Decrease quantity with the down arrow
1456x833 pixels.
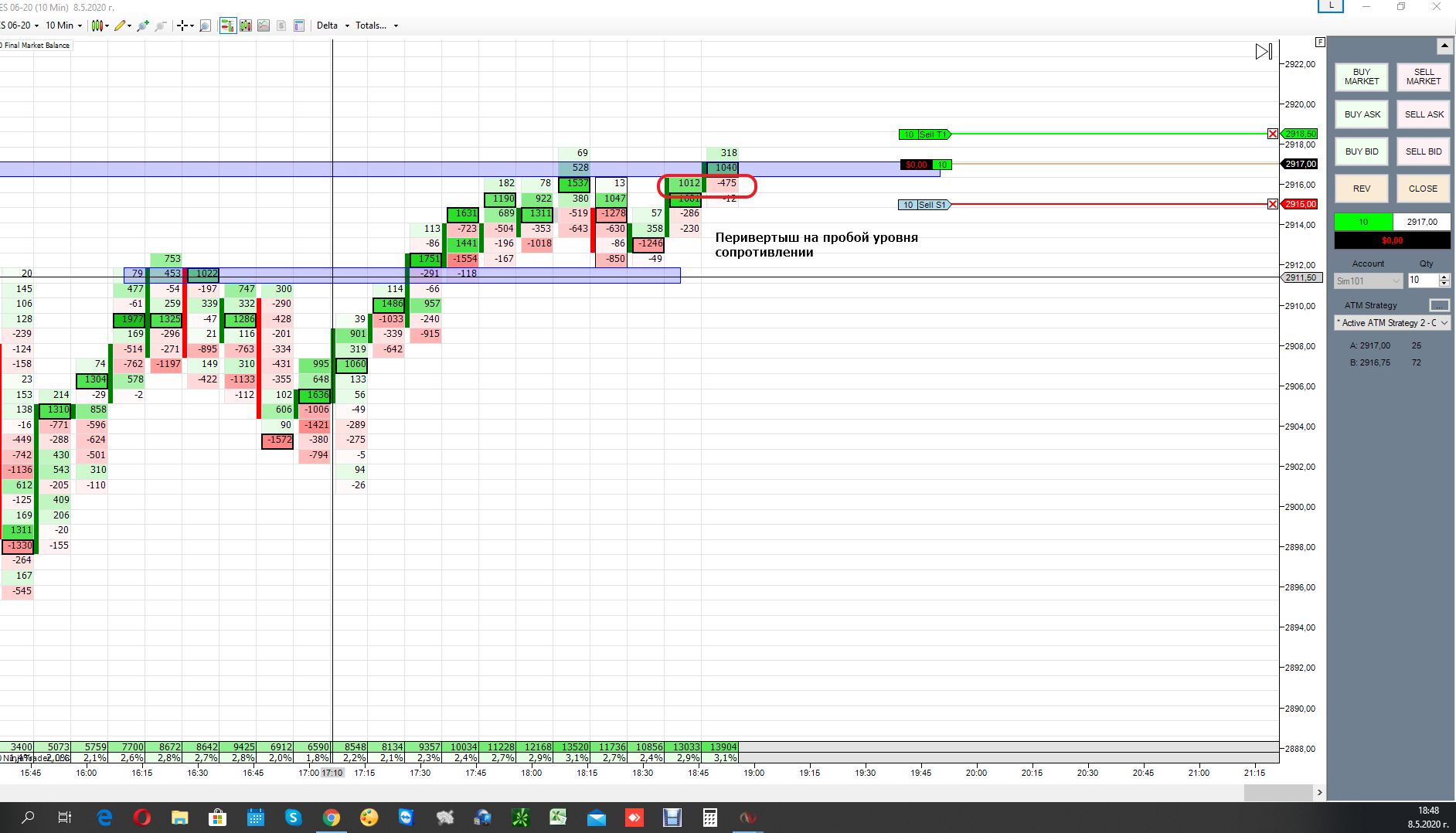pos(1444,284)
